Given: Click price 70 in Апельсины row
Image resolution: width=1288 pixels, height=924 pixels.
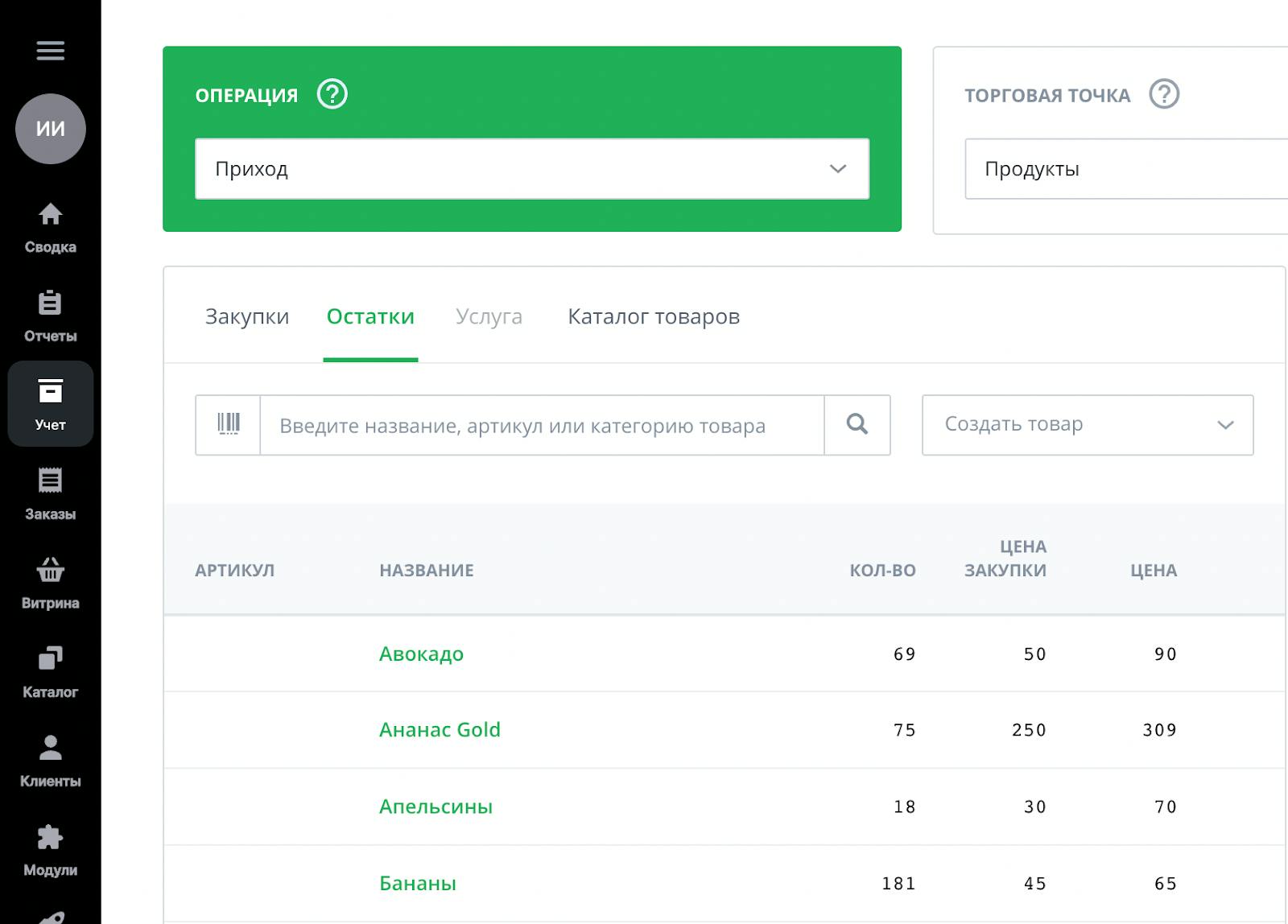Looking at the screenshot, I should (1166, 806).
